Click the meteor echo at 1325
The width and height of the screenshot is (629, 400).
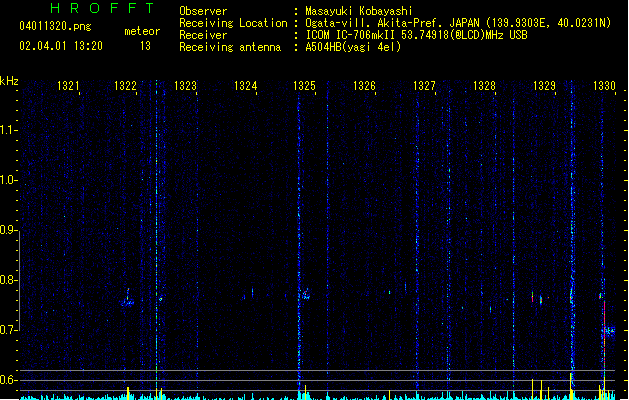pyautogui.click(x=305, y=295)
